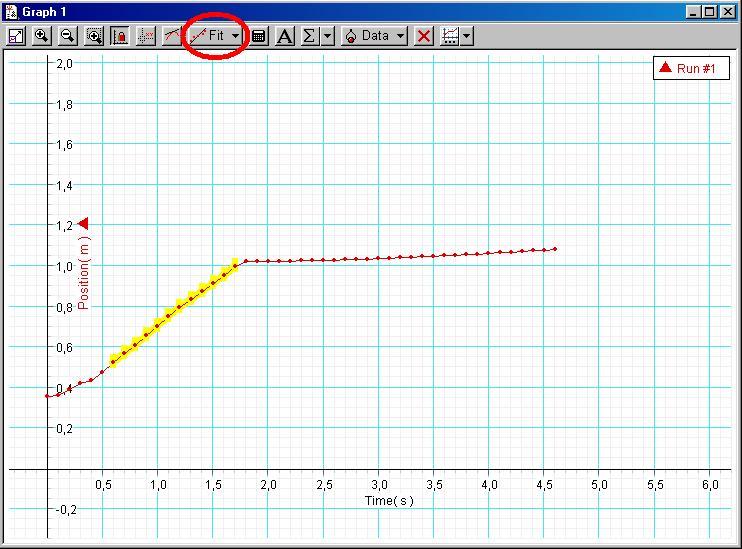This screenshot has width=742, height=549.
Task: Click the Scale to Fit toolbar icon
Action: point(16,36)
